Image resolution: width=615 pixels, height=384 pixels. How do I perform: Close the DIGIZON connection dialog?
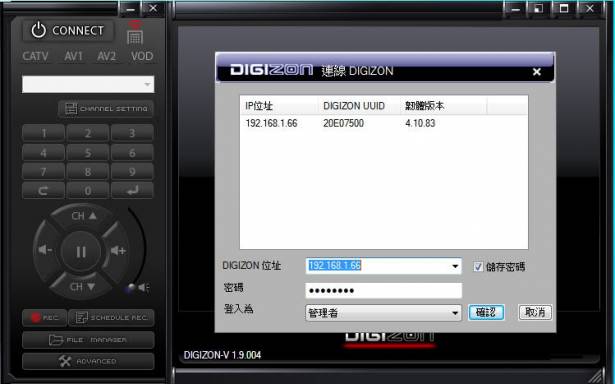pos(537,72)
